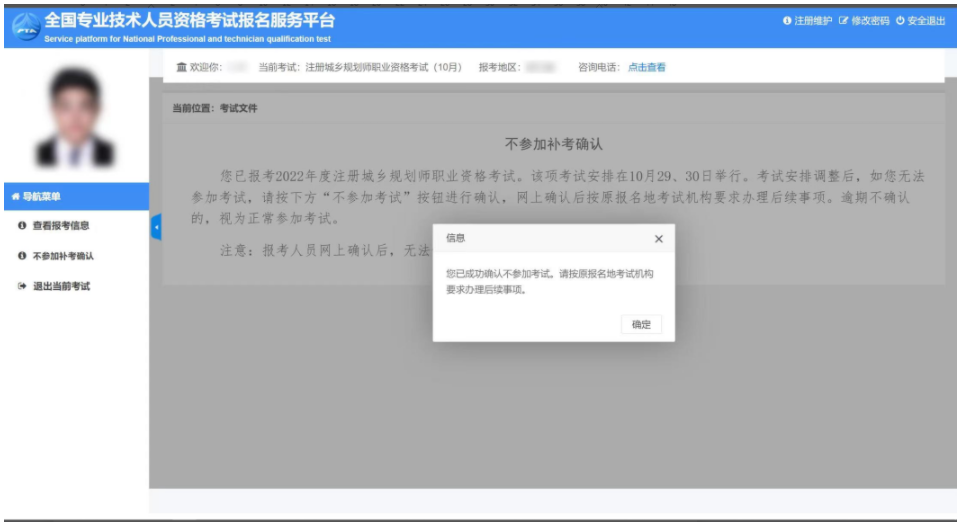Click the 点击查看 phone link
The height and width of the screenshot is (524, 961).
pos(647,67)
